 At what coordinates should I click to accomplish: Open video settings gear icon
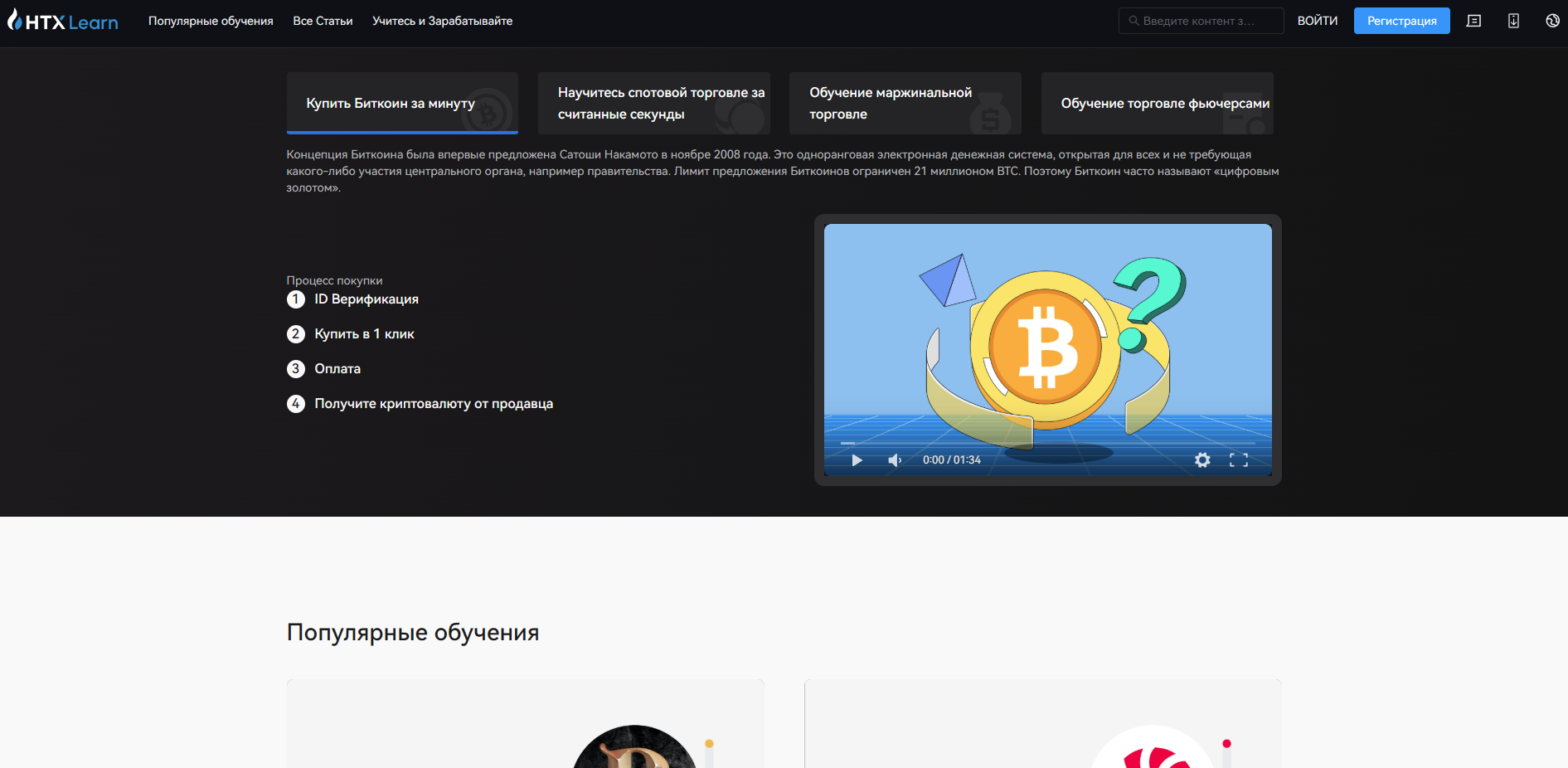pyautogui.click(x=1202, y=460)
